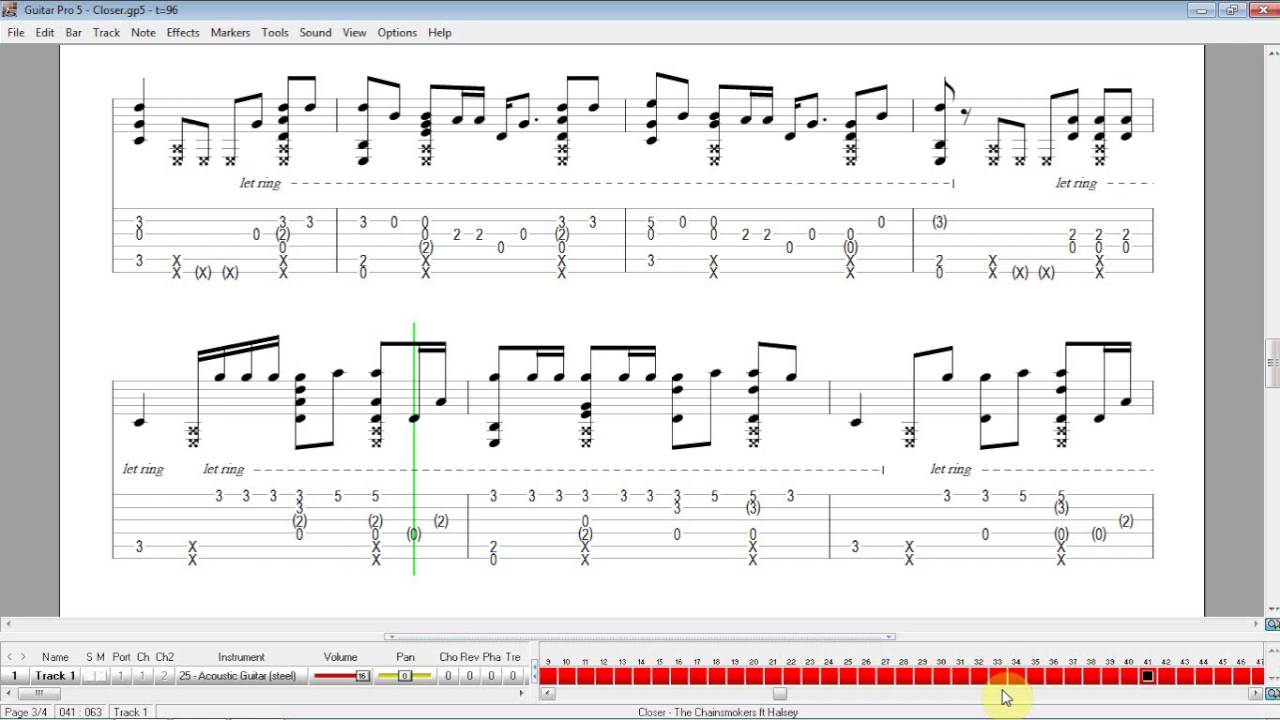Click the 041 : 063 bar position status
1280x720 pixels.
pos(80,712)
